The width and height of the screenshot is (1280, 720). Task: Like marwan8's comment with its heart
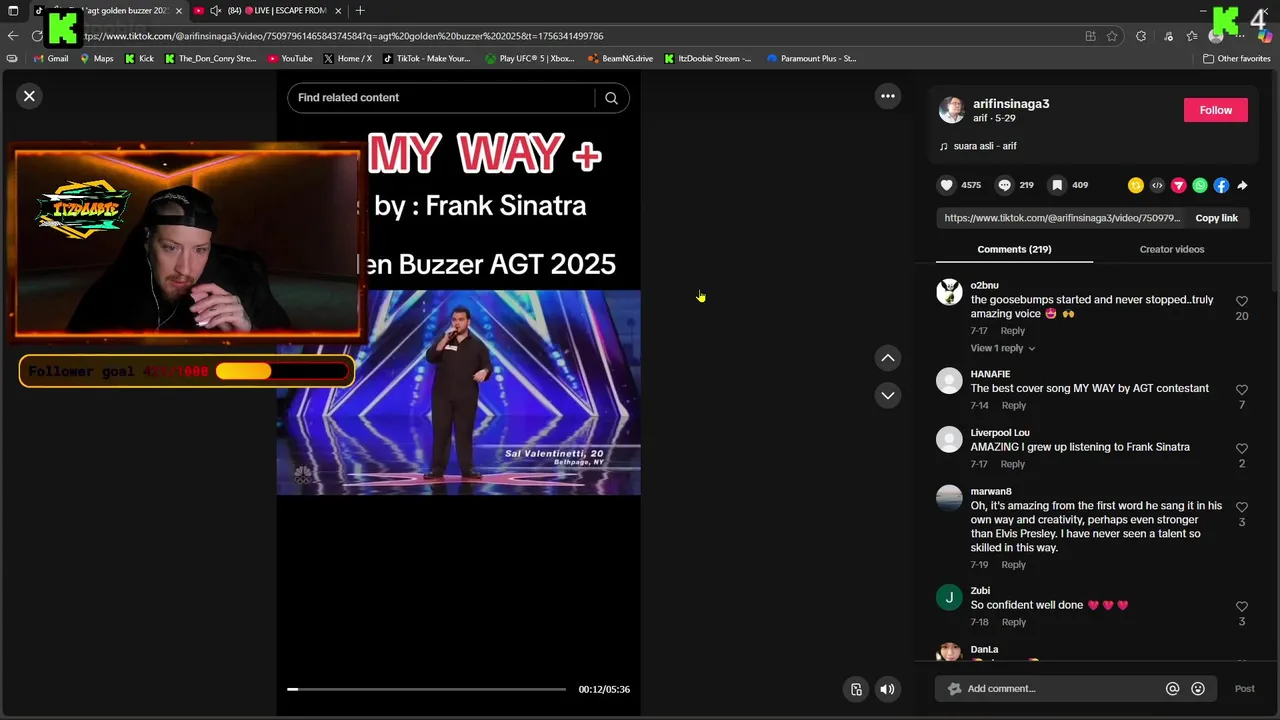point(1241,507)
